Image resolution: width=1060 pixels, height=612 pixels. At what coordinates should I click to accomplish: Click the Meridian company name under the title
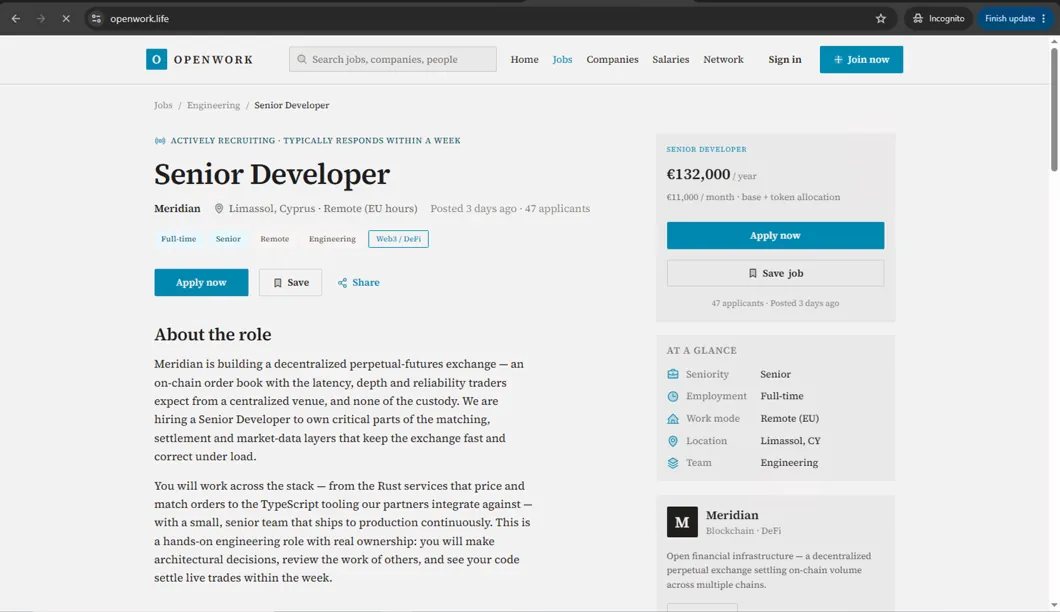(x=177, y=208)
